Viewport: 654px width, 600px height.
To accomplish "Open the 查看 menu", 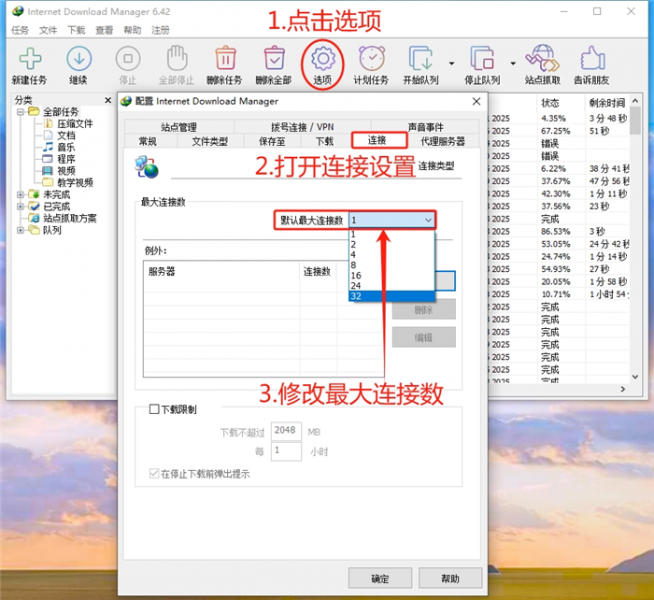I will point(104,30).
